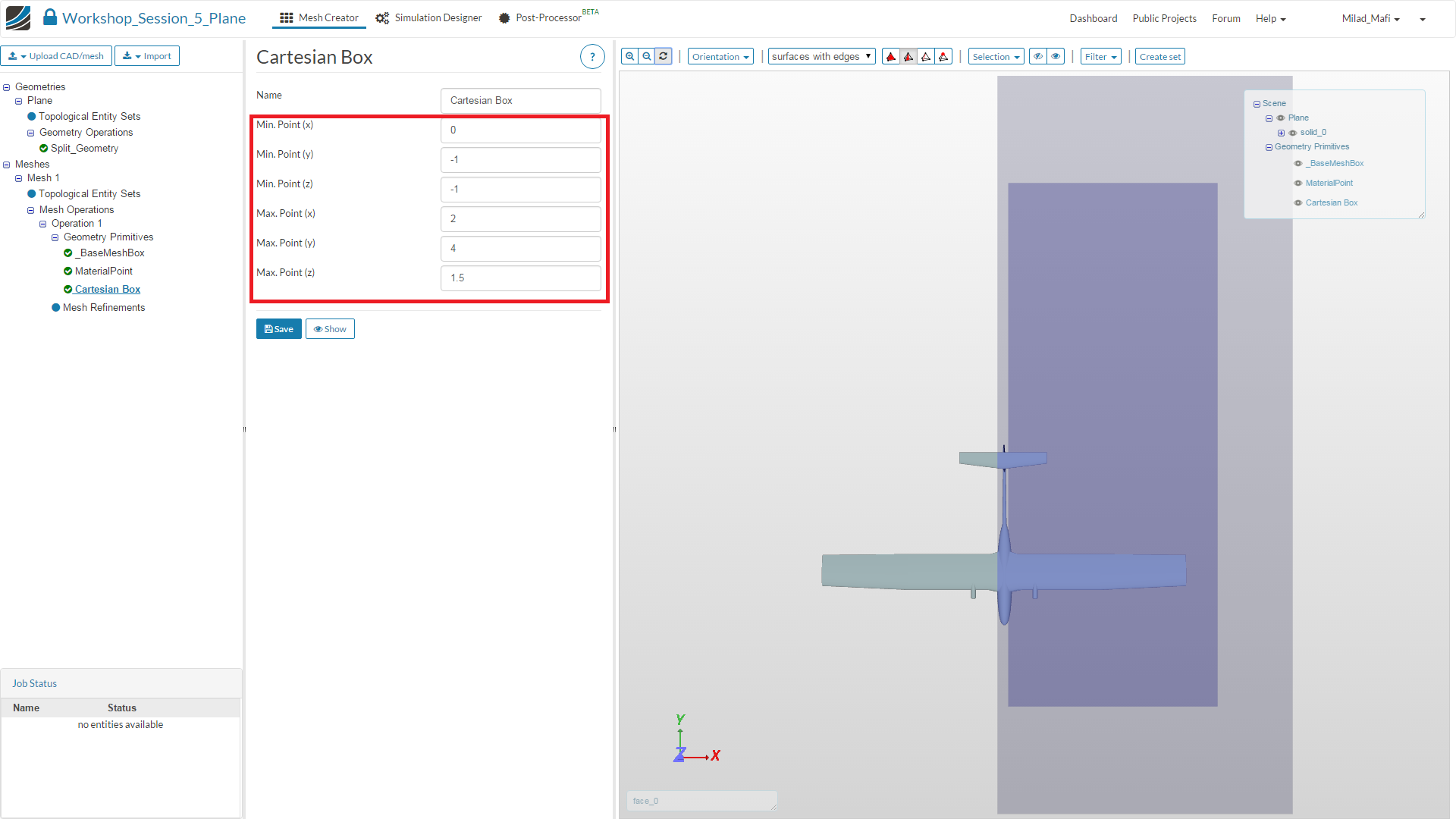Open the help question mark icon
Viewport: 1456px width, 819px height.
[592, 57]
